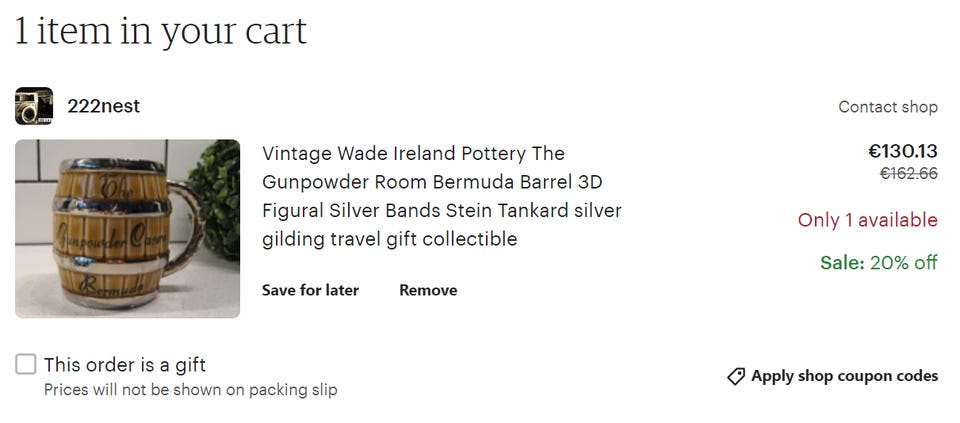Screen dimensions: 960x423
Task: Click the coupon tag icon
Action: (736, 377)
